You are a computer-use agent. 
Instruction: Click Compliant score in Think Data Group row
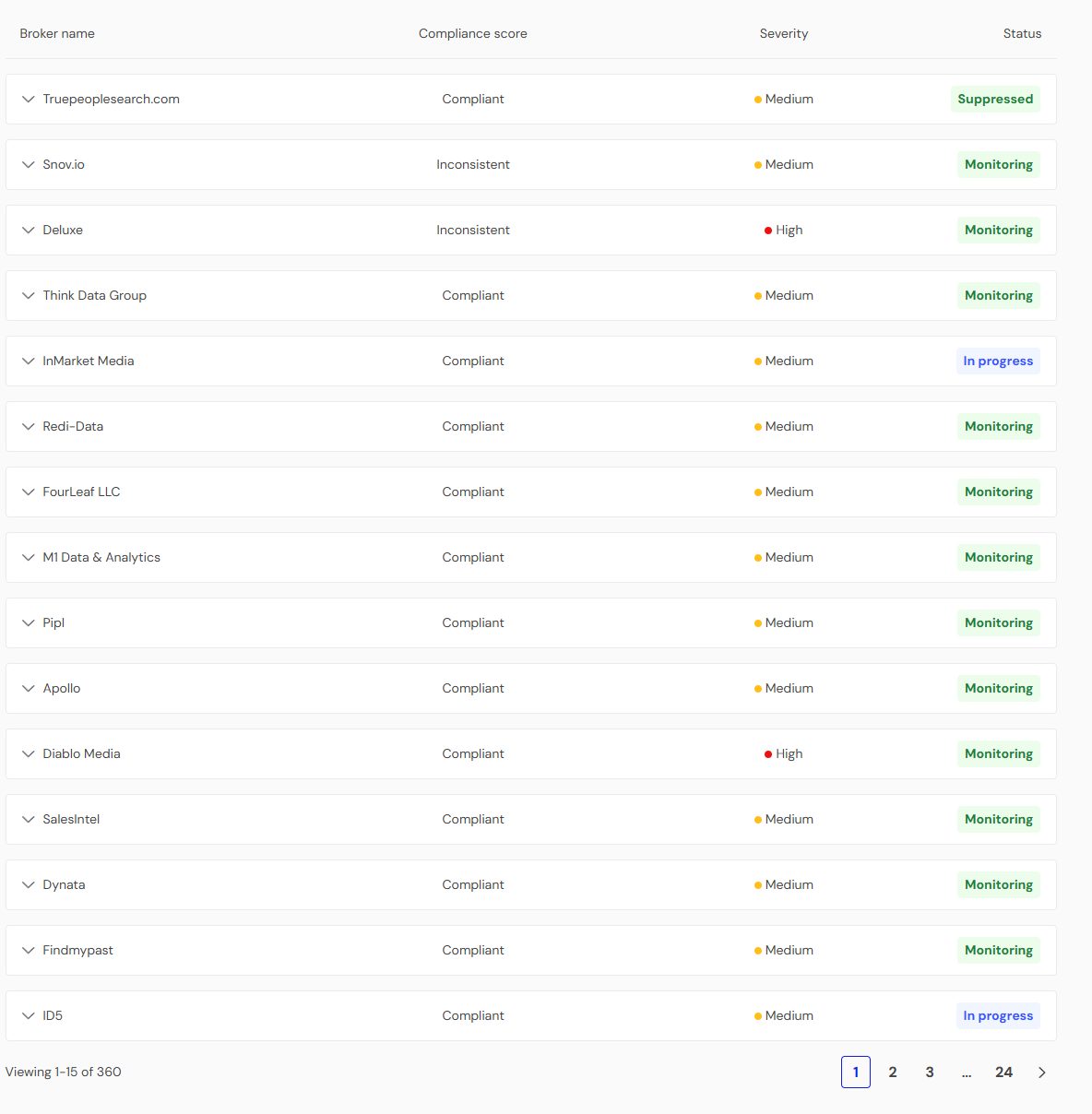click(473, 295)
